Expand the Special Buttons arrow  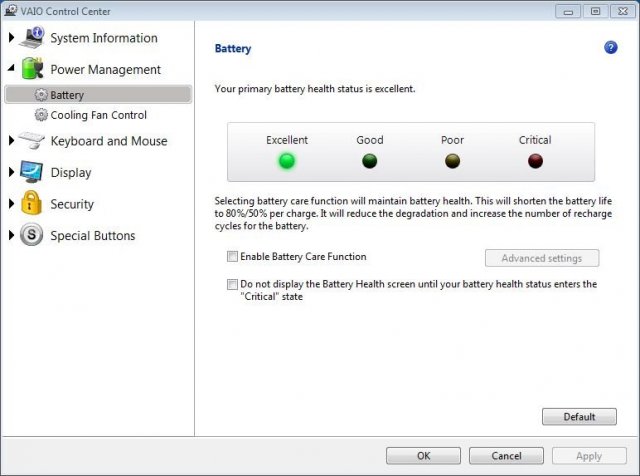coord(11,235)
